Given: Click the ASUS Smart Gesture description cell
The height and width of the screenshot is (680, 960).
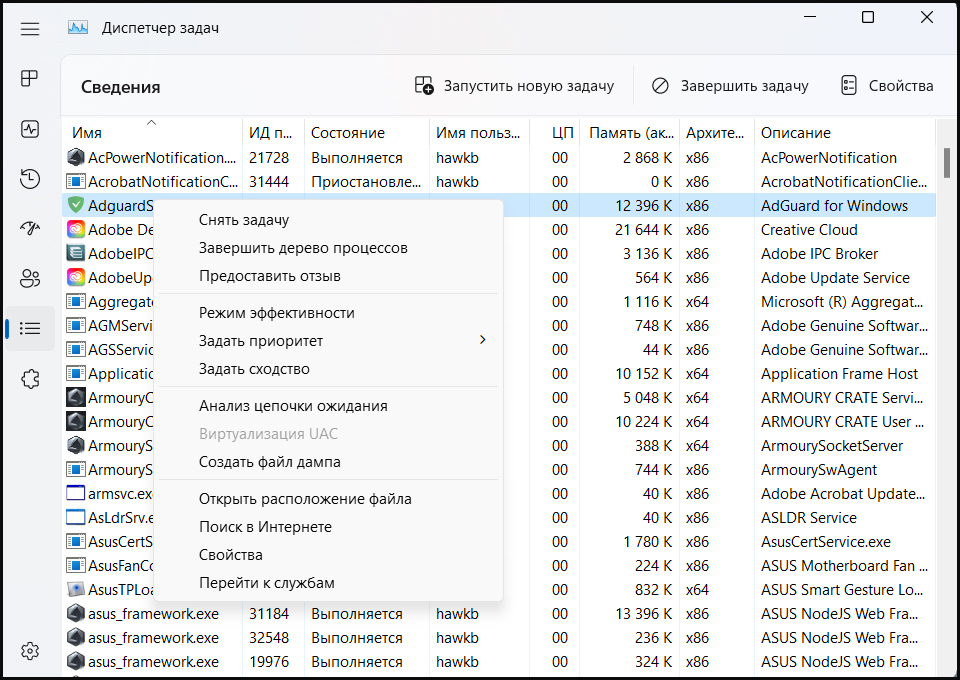Looking at the screenshot, I should pyautogui.click(x=842, y=589).
